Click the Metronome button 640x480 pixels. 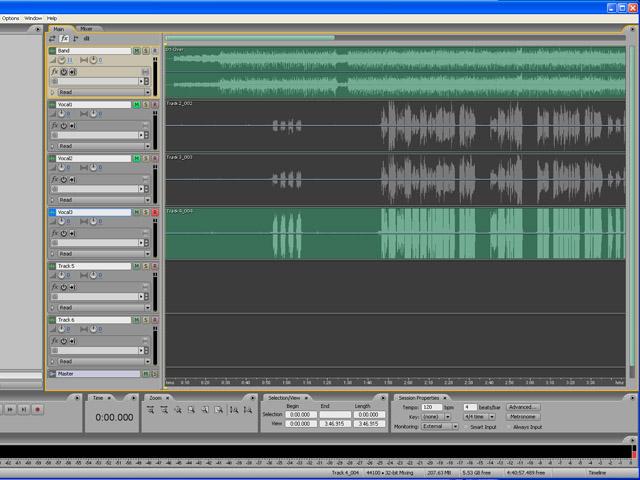tap(523, 417)
